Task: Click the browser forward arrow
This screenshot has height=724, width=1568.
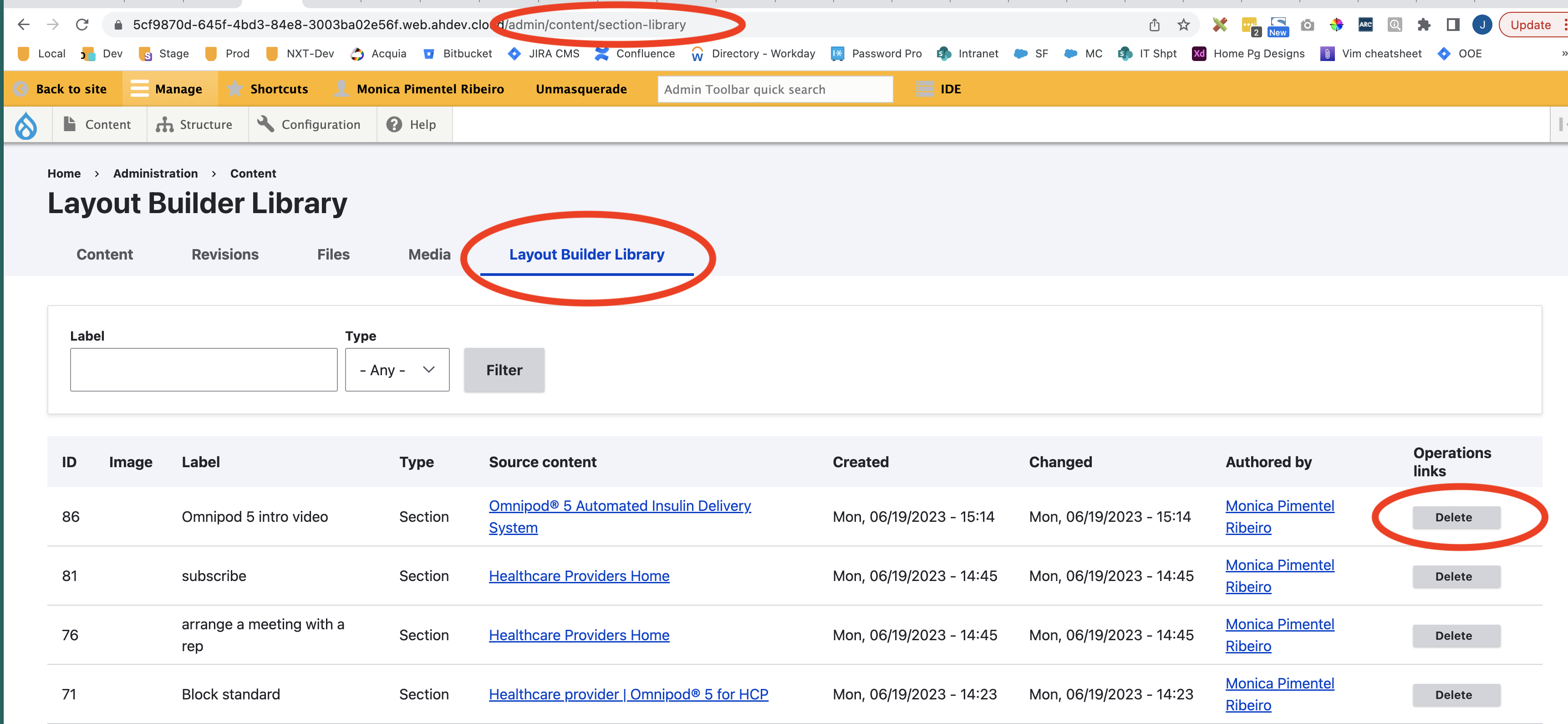Action: tap(53, 24)
